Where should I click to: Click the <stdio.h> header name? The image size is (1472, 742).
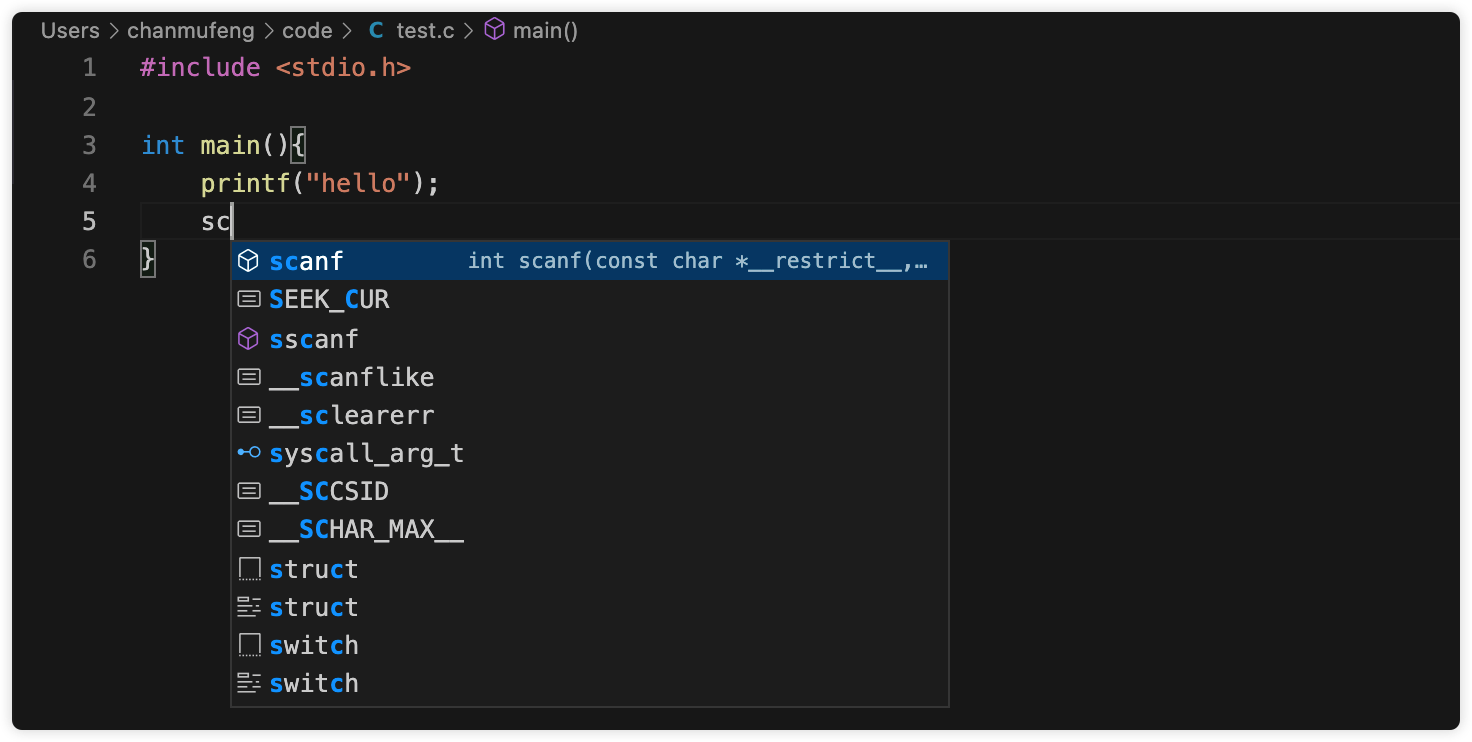(343, 68)
